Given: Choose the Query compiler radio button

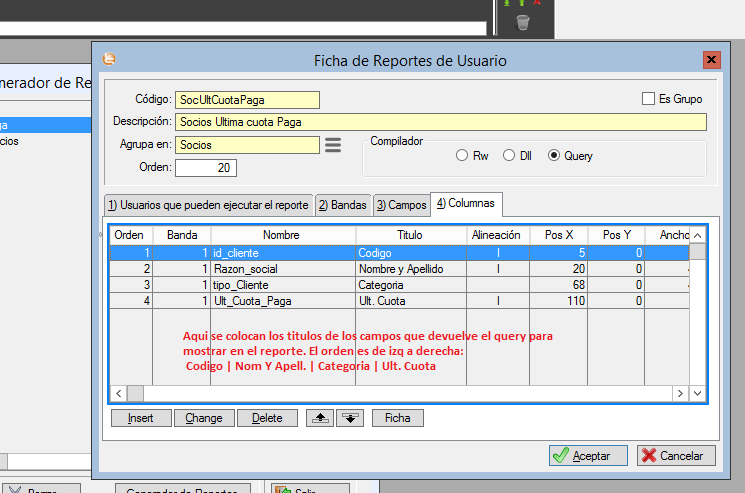Looking at the screenshot, I should click(x=554, y=156).
